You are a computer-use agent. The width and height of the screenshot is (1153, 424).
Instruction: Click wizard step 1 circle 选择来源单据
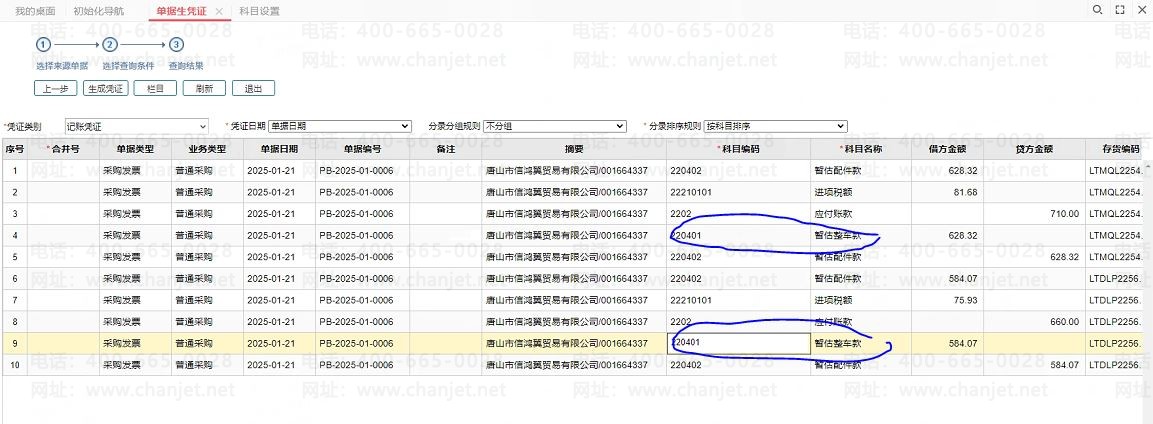[x=43, y=45]
